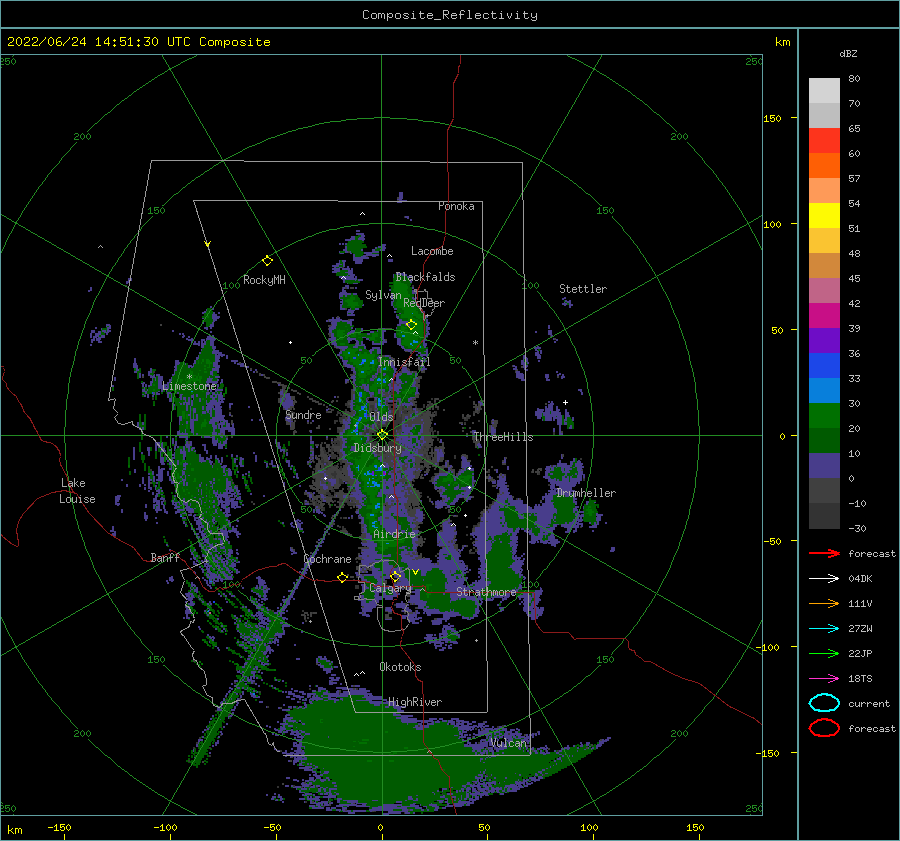Click the cyan current ellipse in legend

pyautogui.click(x=824, y=703)
